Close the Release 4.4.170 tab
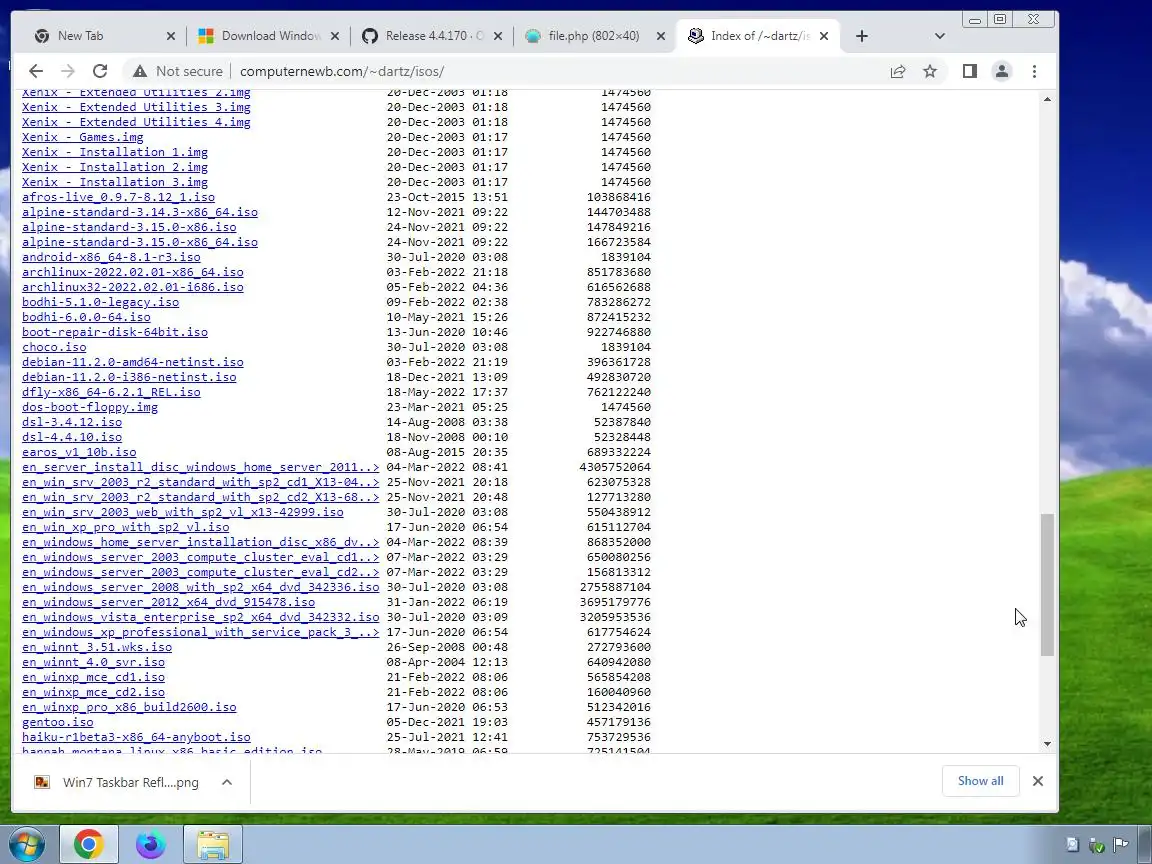Viewport: 1152px width, 864px height. [x=497, y=36]
